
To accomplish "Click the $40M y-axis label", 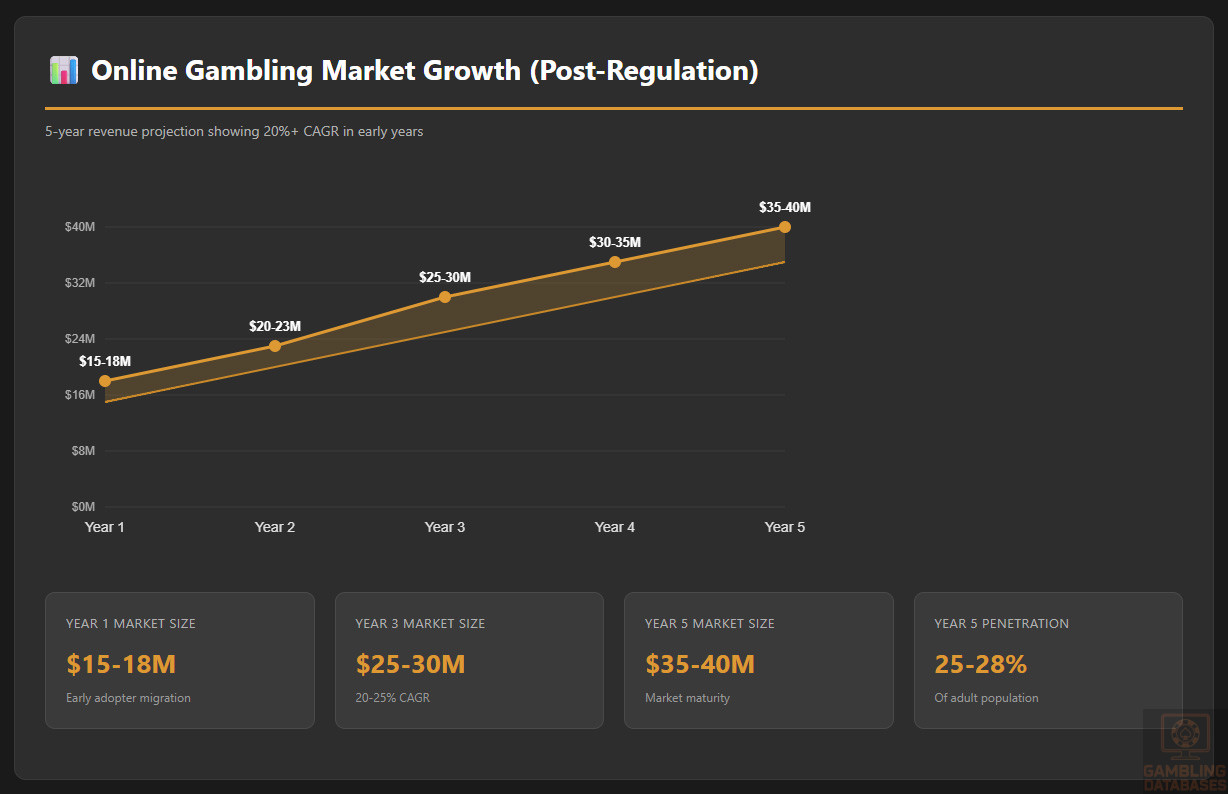I will 80,227.
